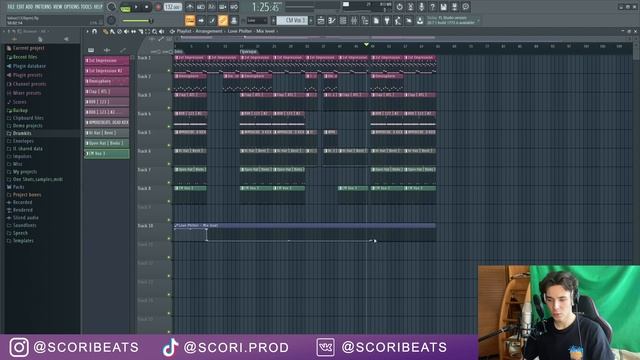The image size is (640, 360).
Task: Click the Track 1 header
Action: tap(154, 64)
